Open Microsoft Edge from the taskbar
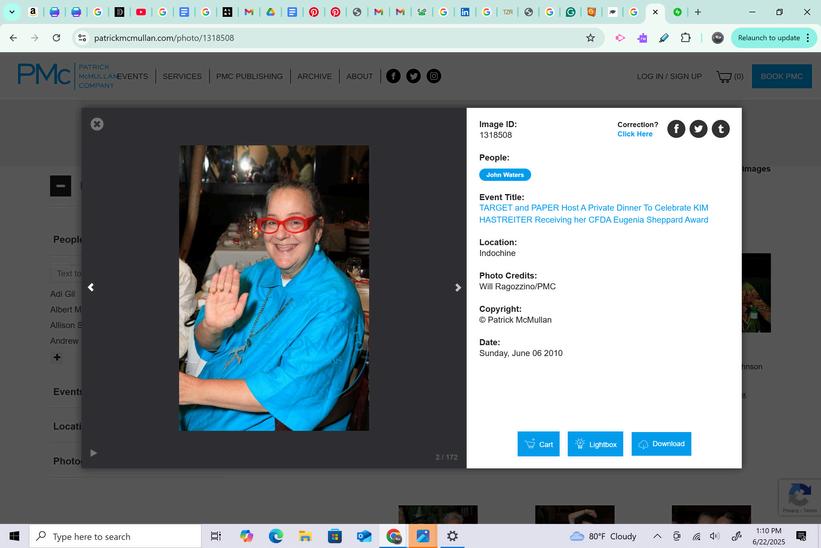821x548 pixels. tap(276, 536)
